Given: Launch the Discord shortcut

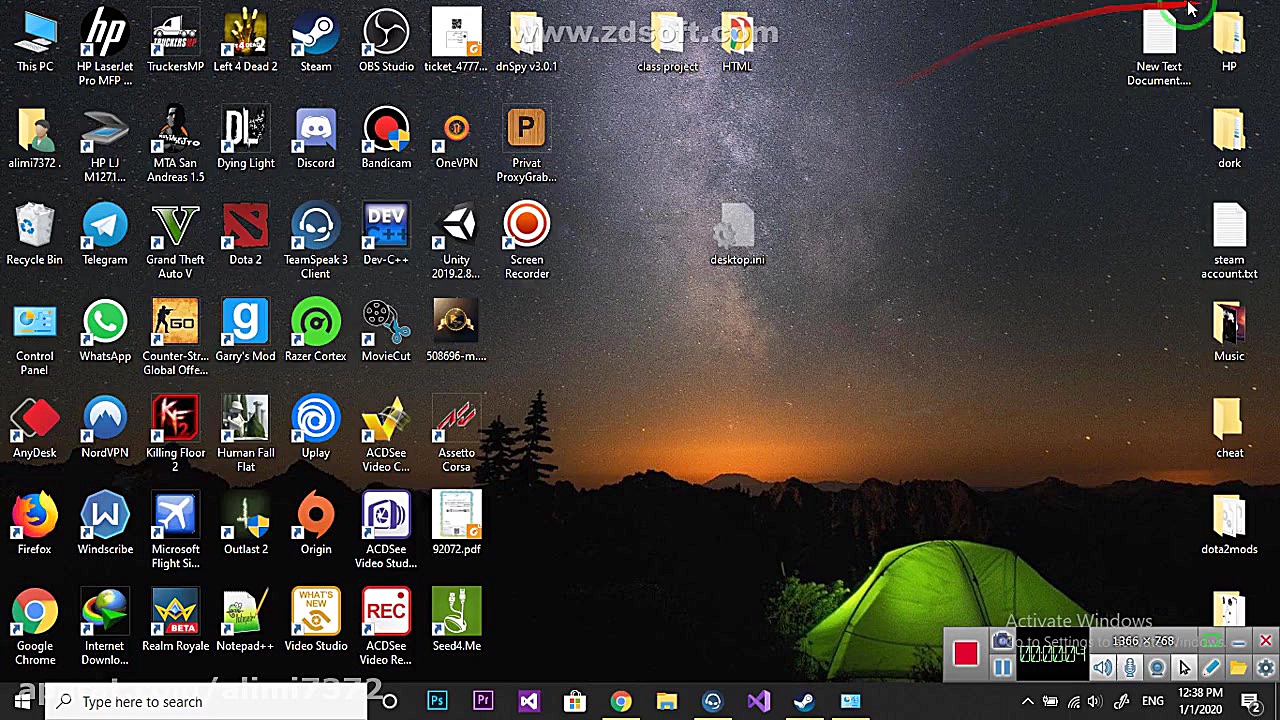Looking at the screenshot, I should point(316,138).
